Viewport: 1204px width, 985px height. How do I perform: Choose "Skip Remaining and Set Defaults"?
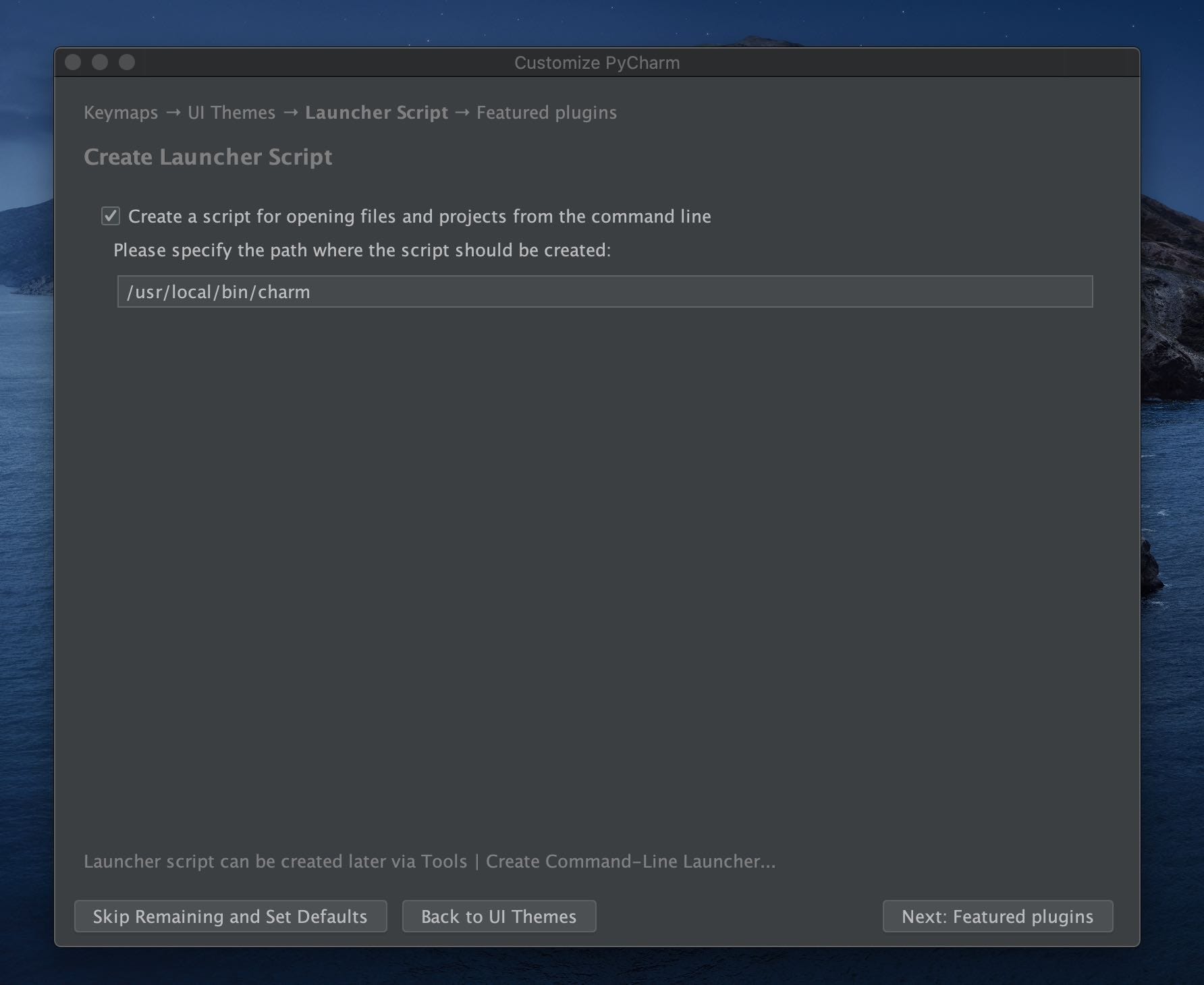pos(230,916)
